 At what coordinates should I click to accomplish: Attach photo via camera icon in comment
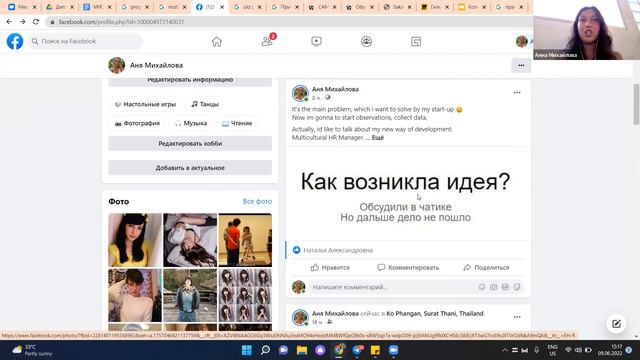(493, 287)
